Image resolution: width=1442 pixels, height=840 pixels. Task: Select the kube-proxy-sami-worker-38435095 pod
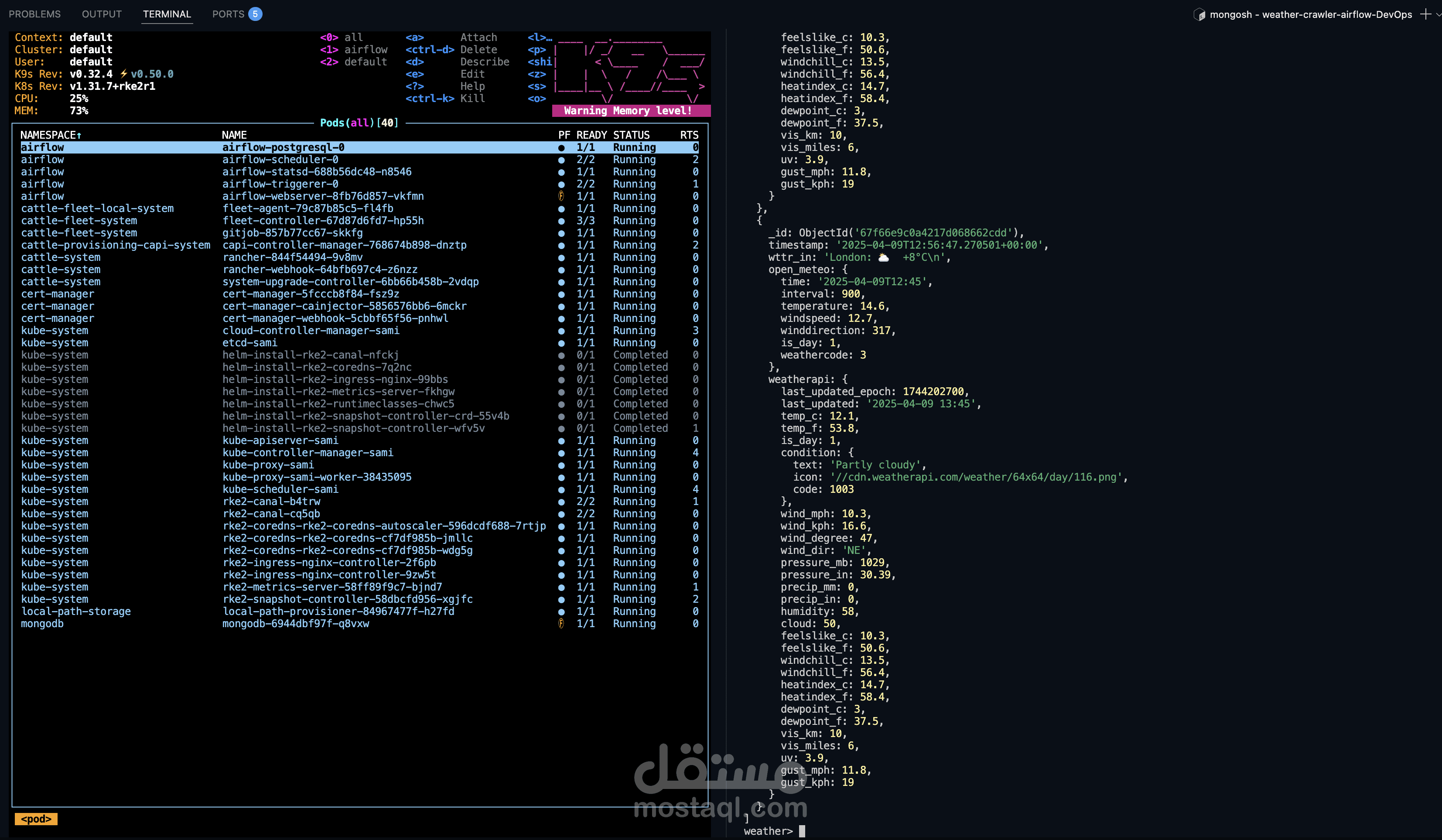pos(317,477)
